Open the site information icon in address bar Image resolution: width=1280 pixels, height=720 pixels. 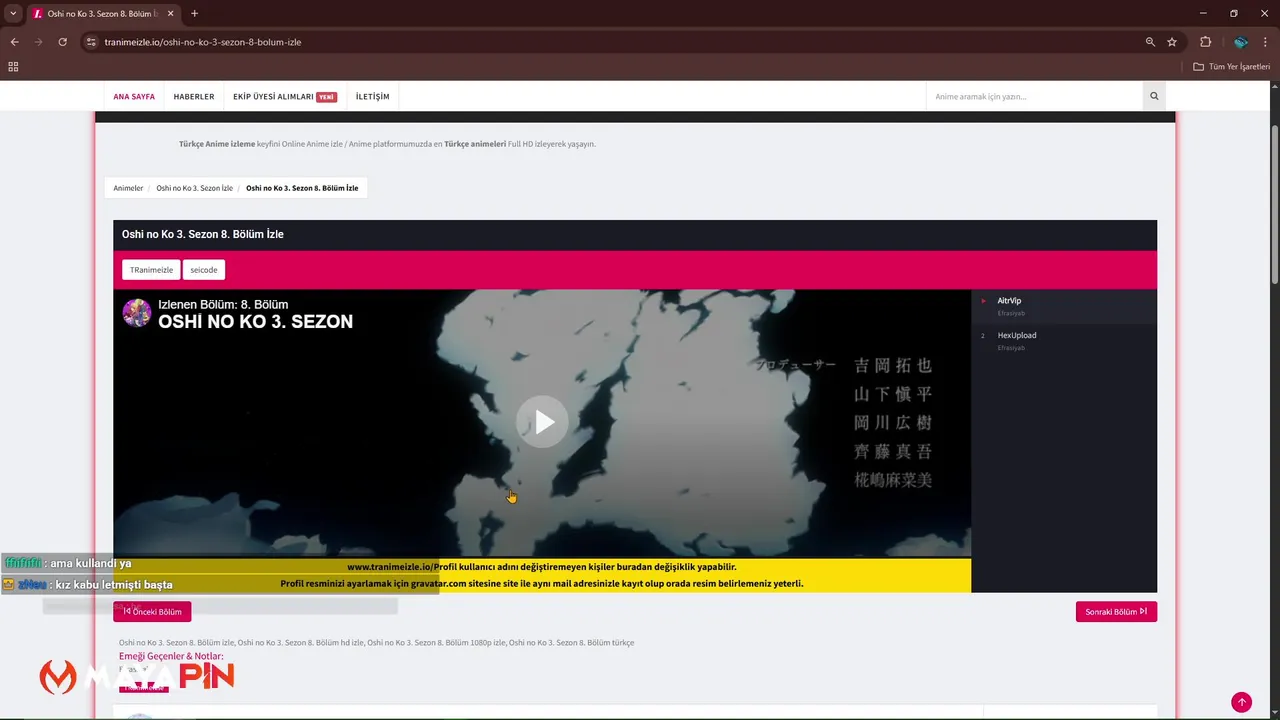point(90,42)
